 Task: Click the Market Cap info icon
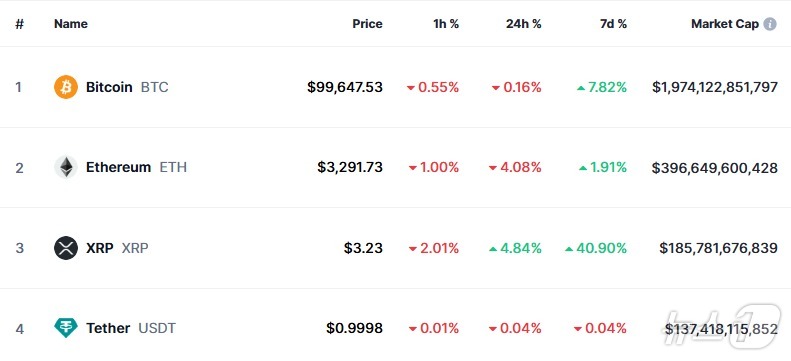(x=770, y=24)
